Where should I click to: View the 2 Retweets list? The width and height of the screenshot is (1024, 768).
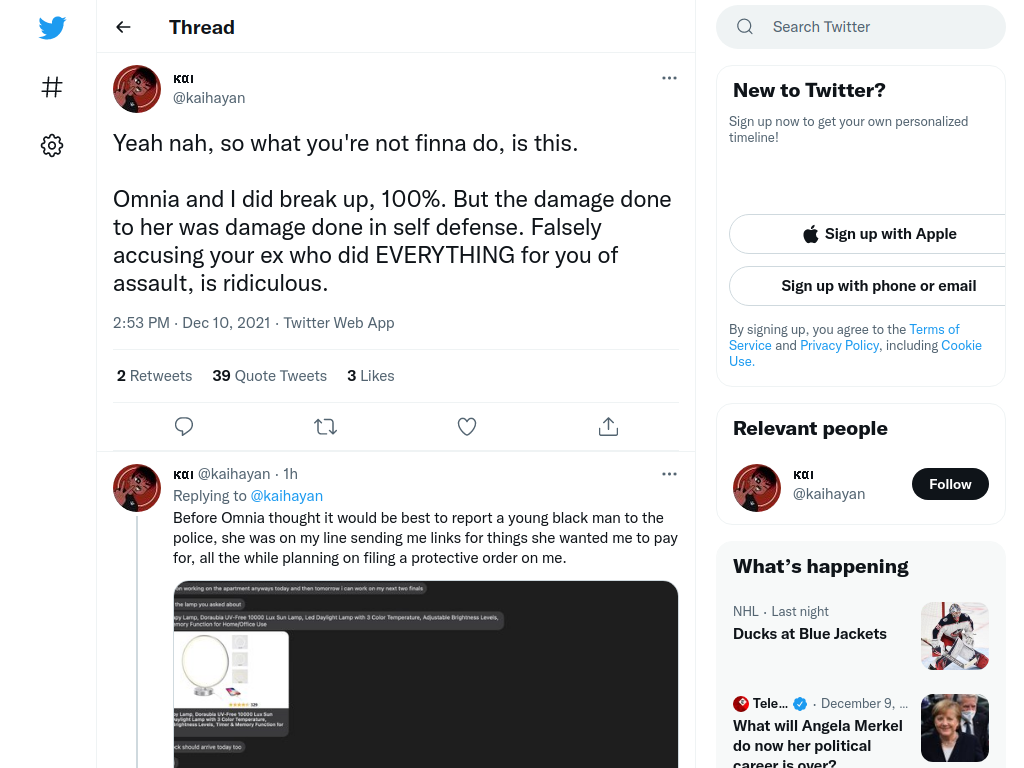154,376
